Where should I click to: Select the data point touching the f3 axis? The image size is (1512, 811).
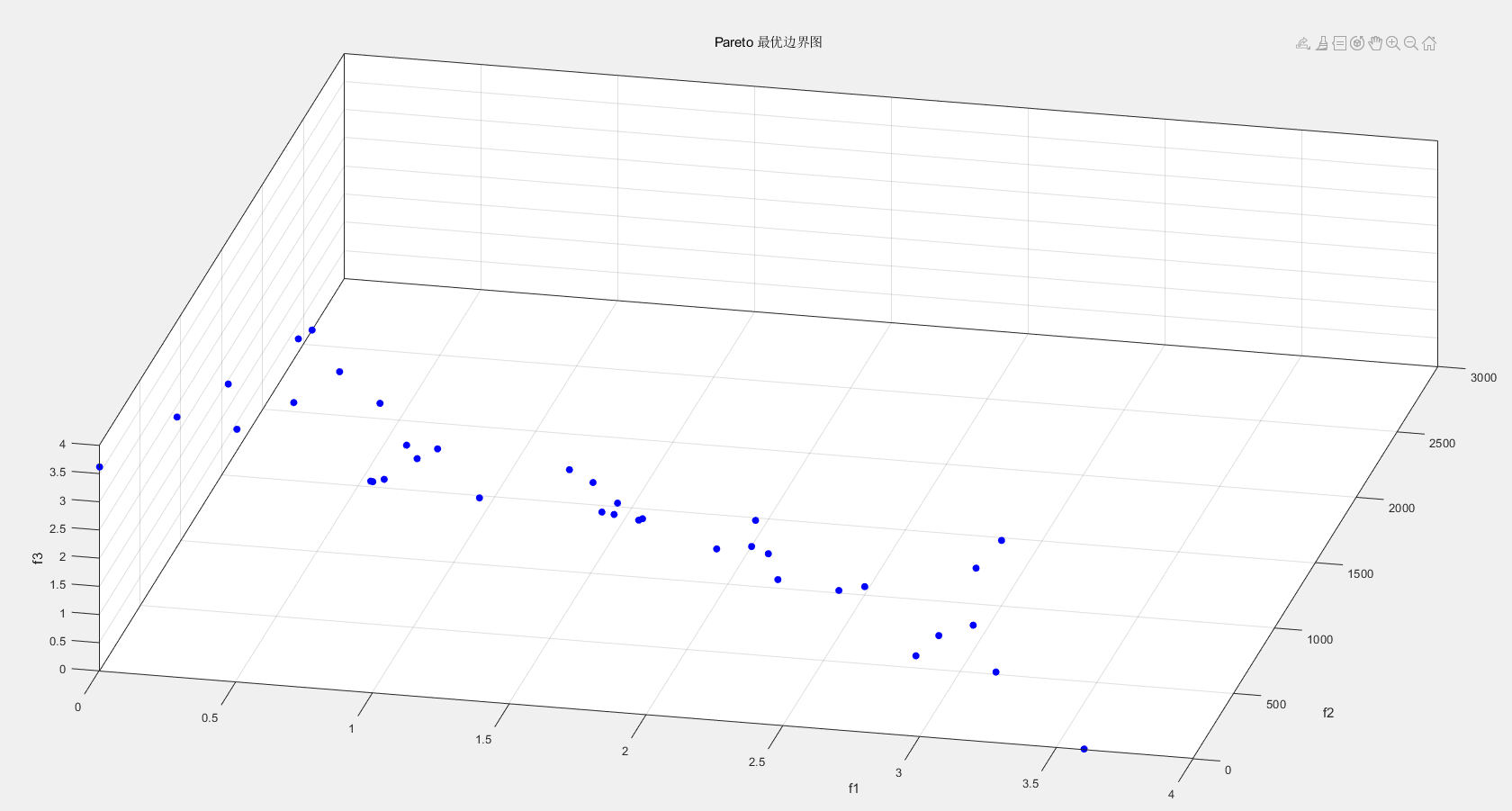tap(100, 467)
